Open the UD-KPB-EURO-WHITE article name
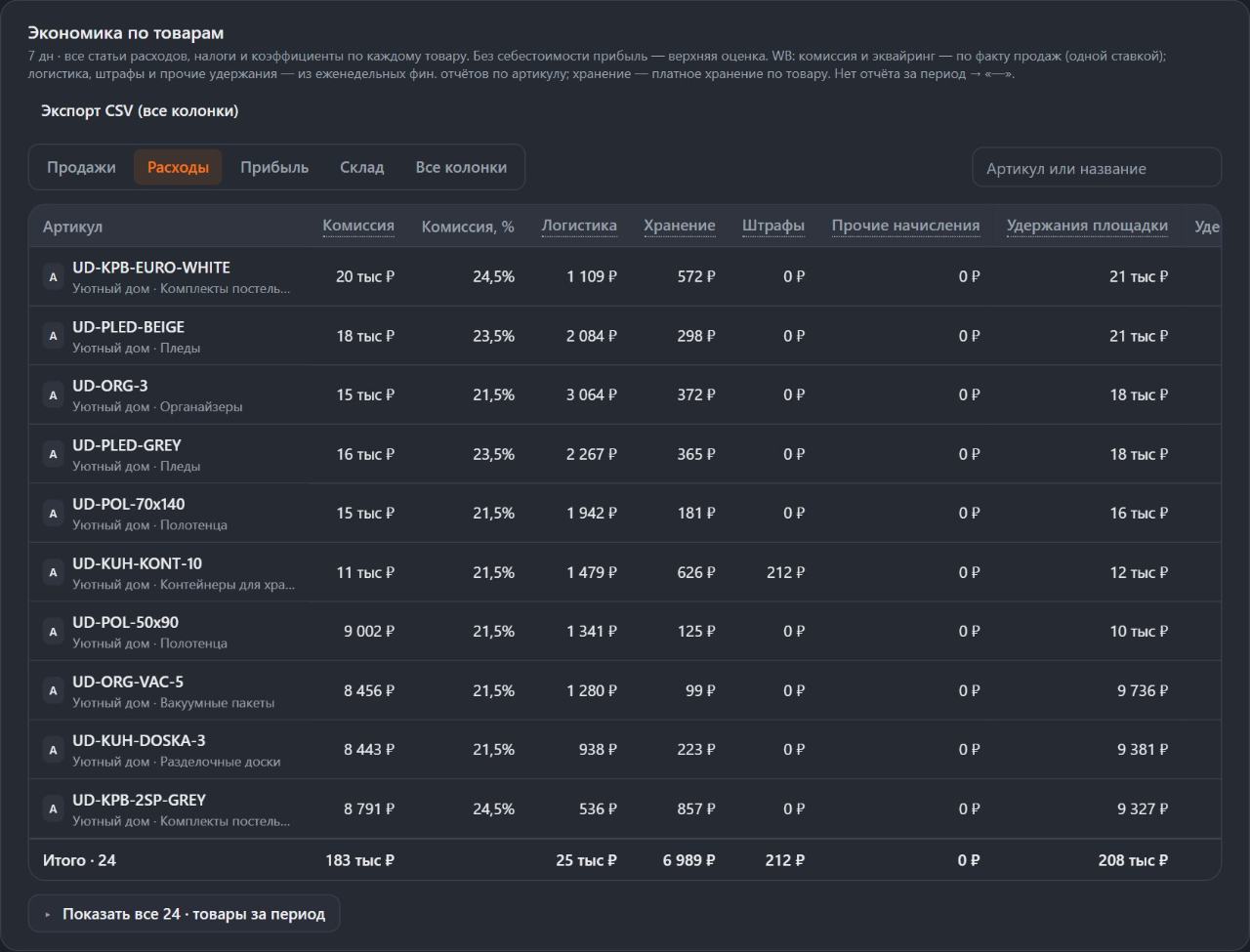Viewport: 1250px width, 952px height. click(x=151, y=268)
